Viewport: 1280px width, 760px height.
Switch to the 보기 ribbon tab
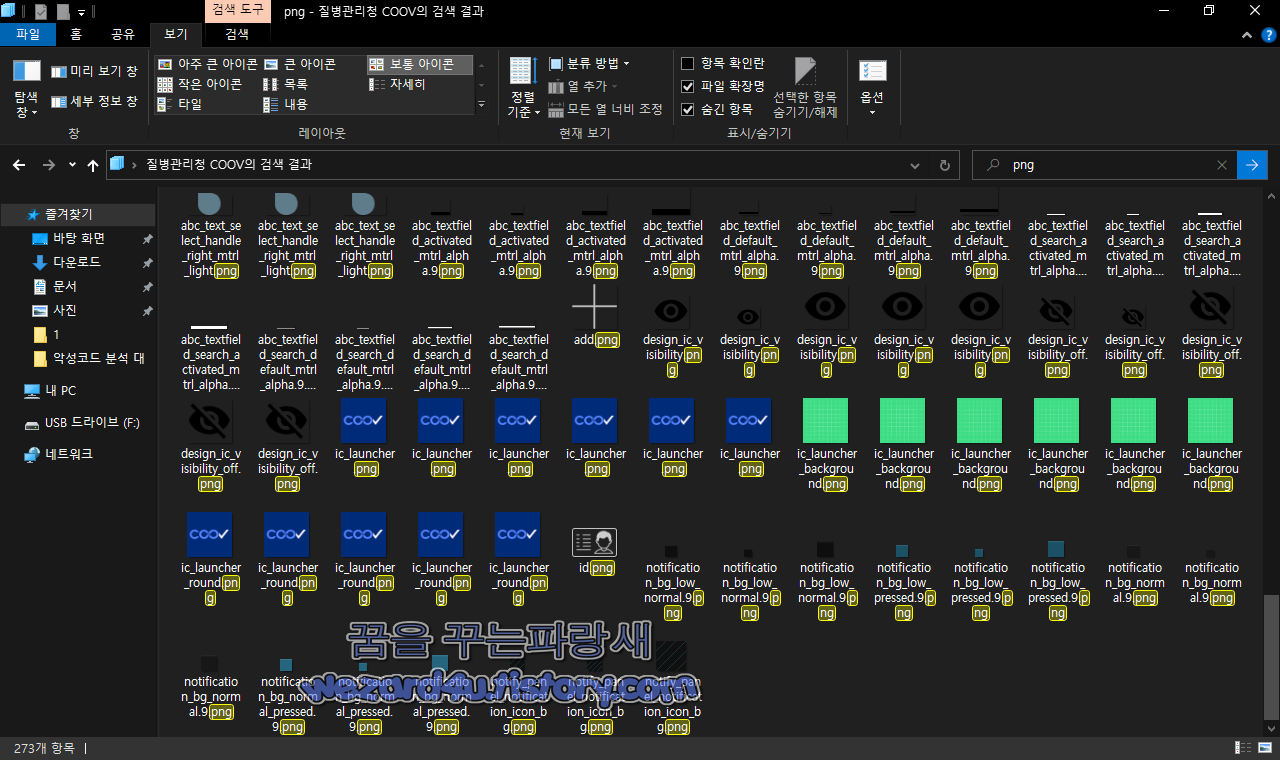(175, 34)
